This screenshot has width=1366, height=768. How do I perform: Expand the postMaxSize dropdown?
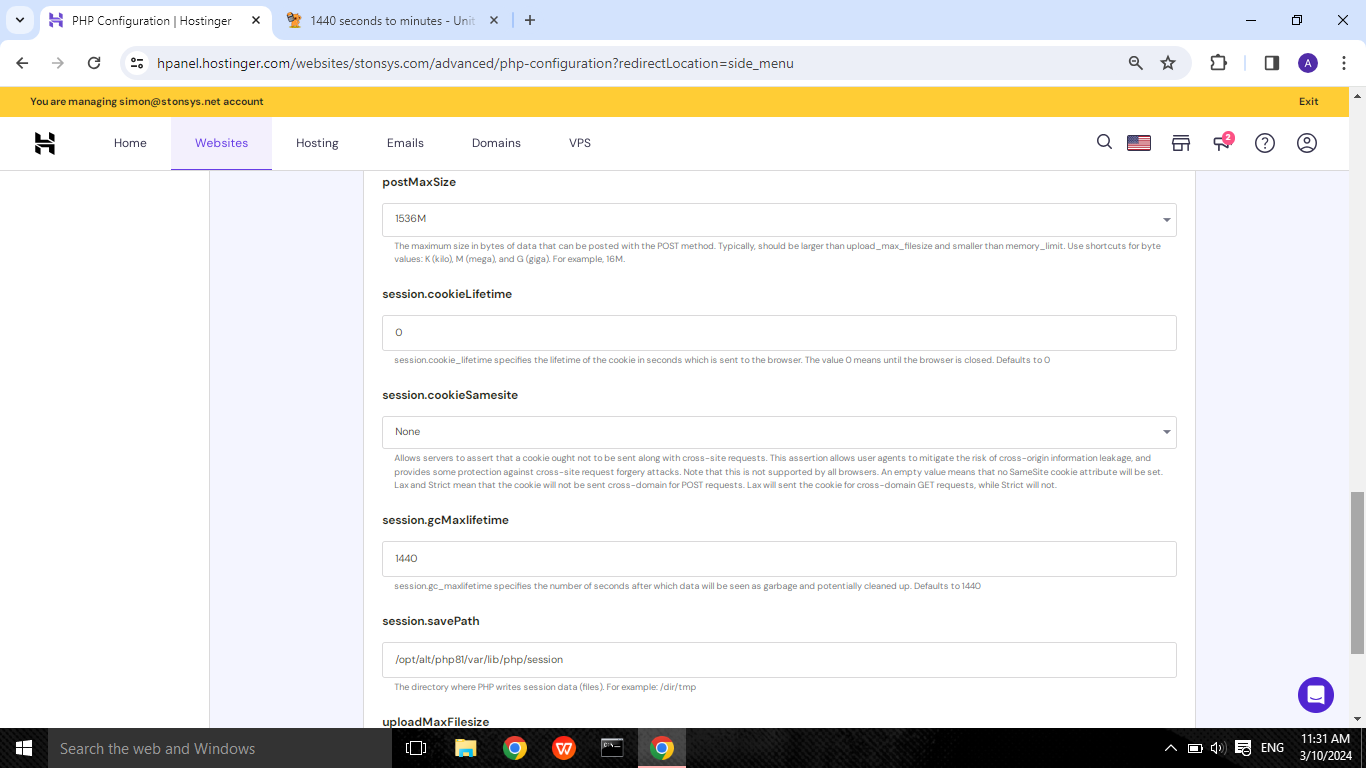779,220
